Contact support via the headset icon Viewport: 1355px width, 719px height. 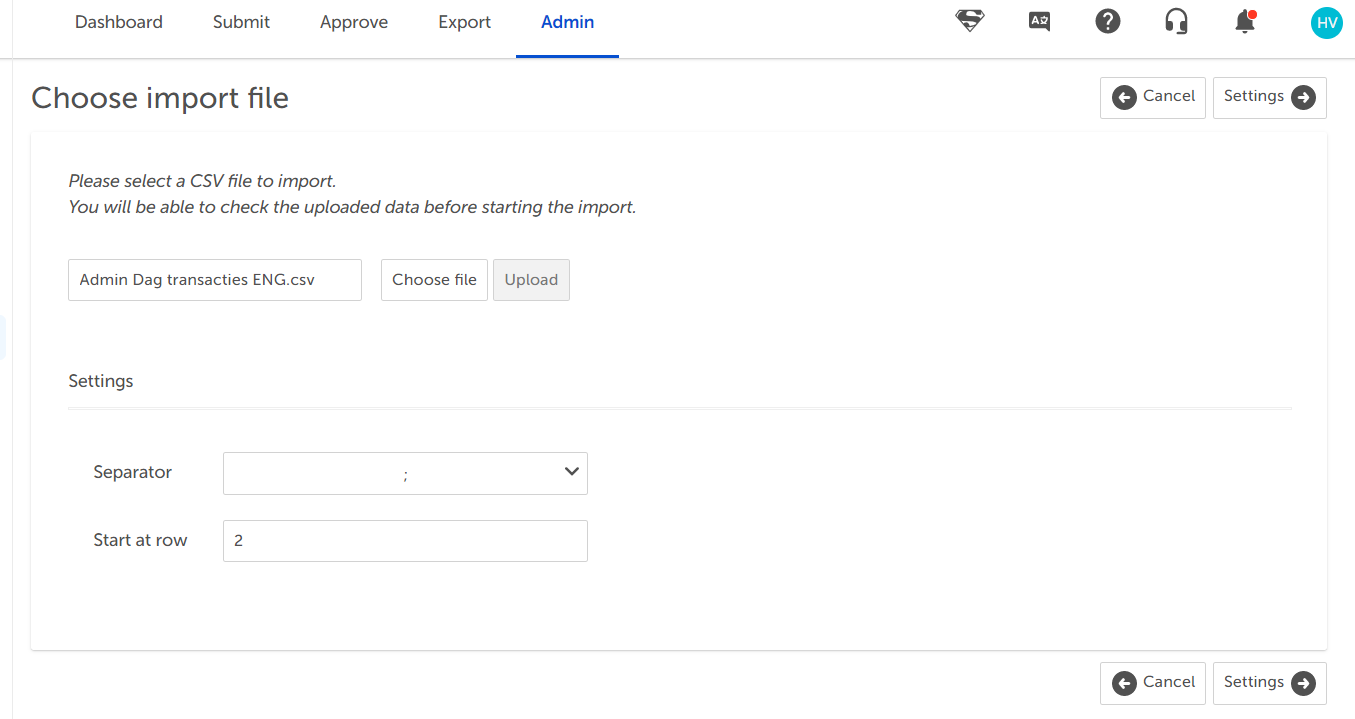(x=1176, y=21)
